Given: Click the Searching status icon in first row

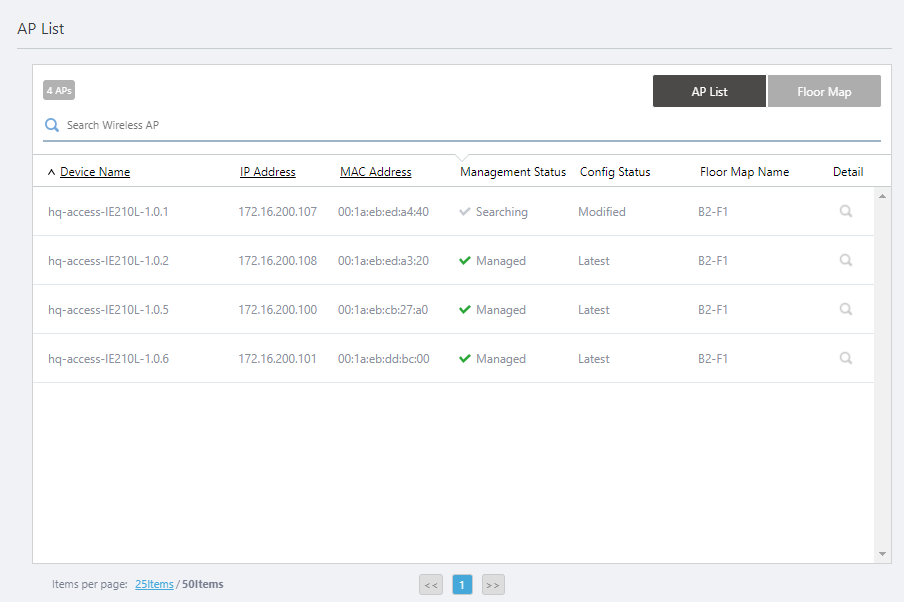Looking at the screenshot, I should tap(464, 212).
